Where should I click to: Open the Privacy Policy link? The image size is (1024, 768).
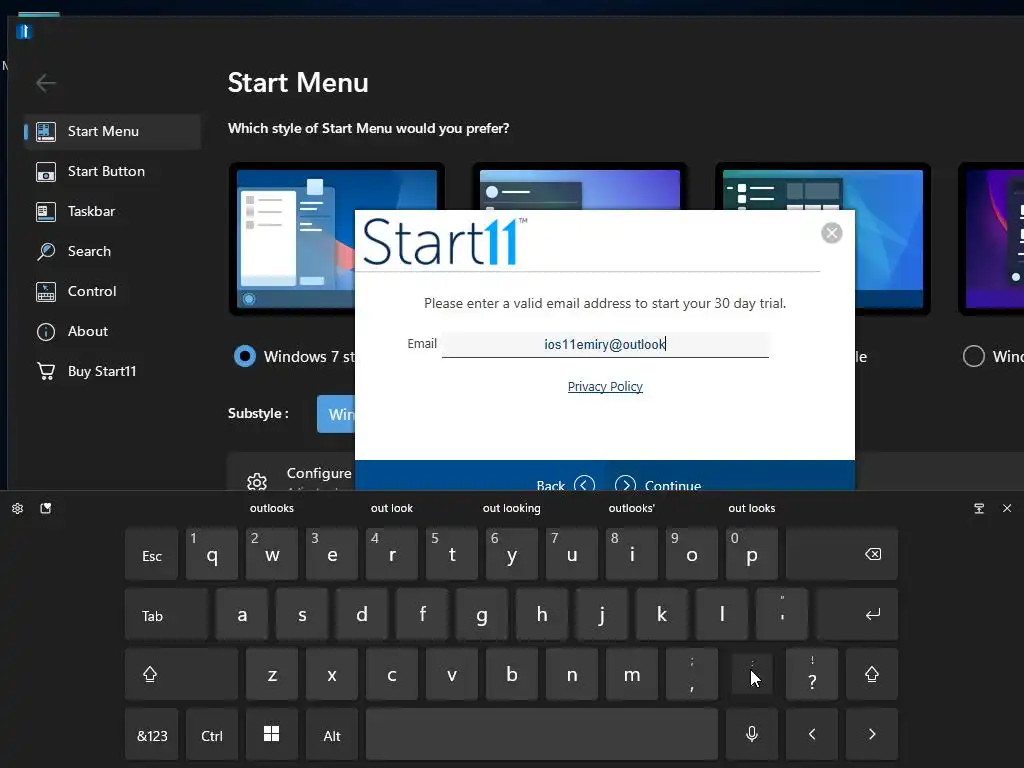(x=605, y=387)
